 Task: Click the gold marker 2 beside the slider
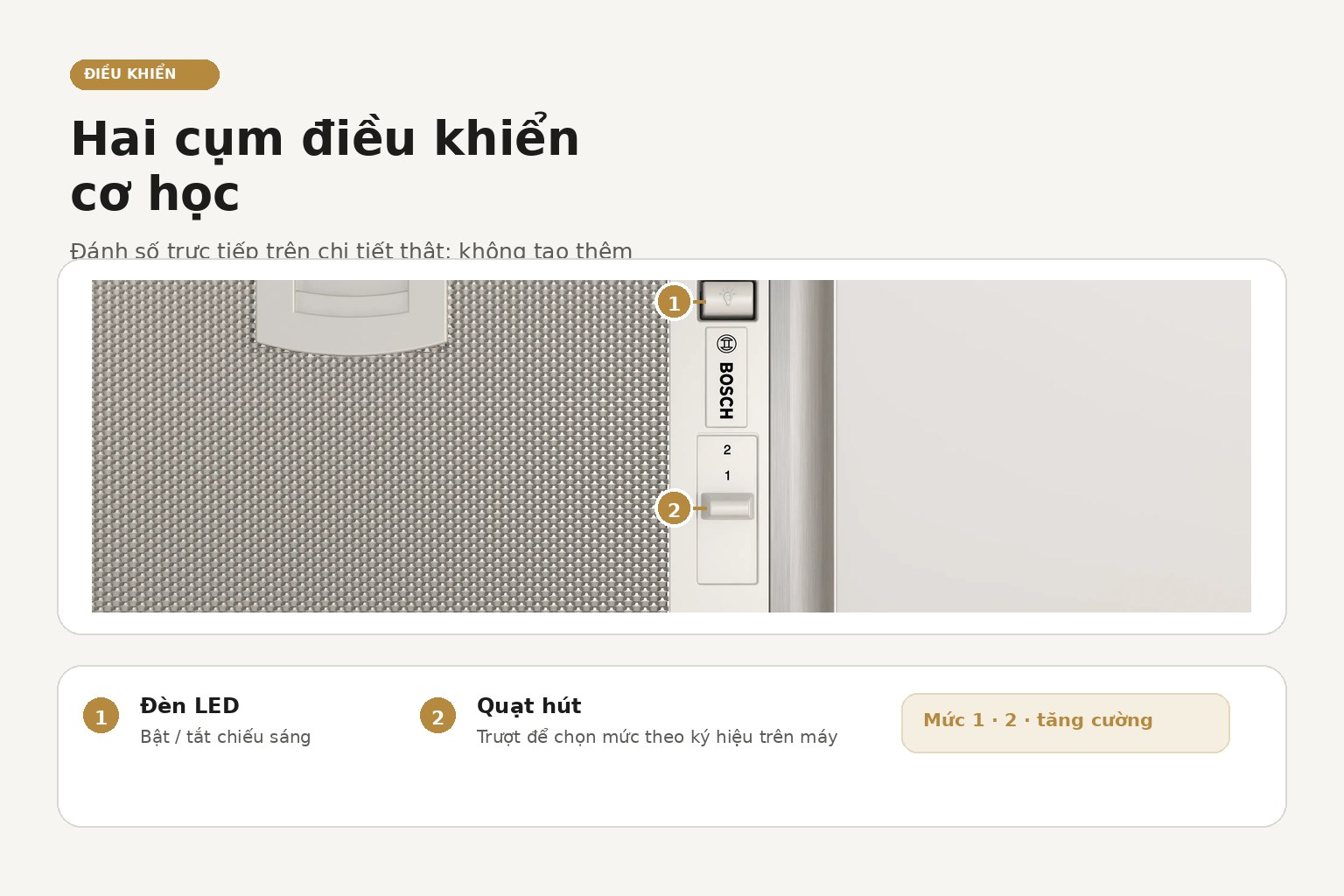[674, 509]
